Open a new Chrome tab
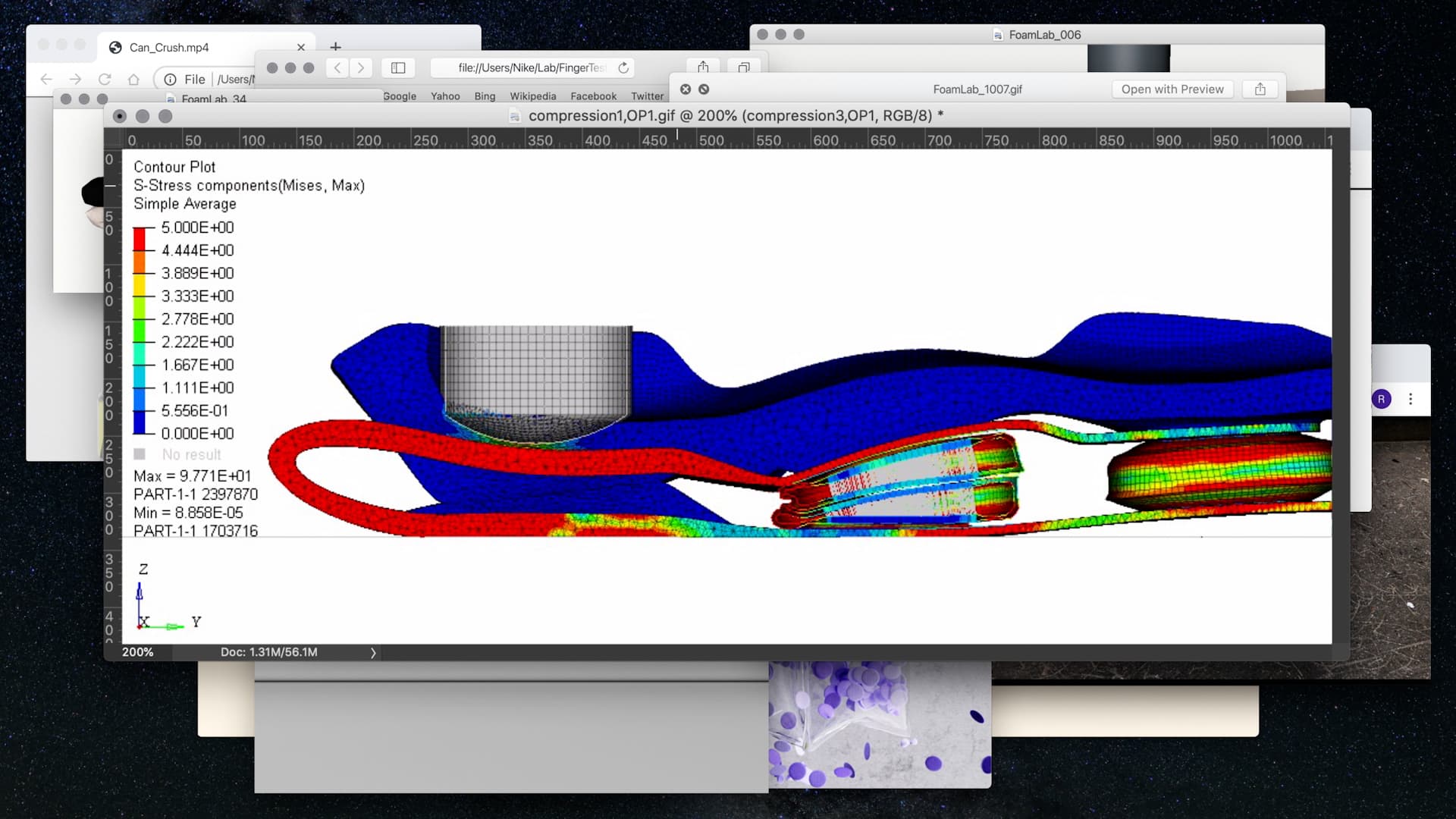The image size is (1456, 819). tap(336, 47)
